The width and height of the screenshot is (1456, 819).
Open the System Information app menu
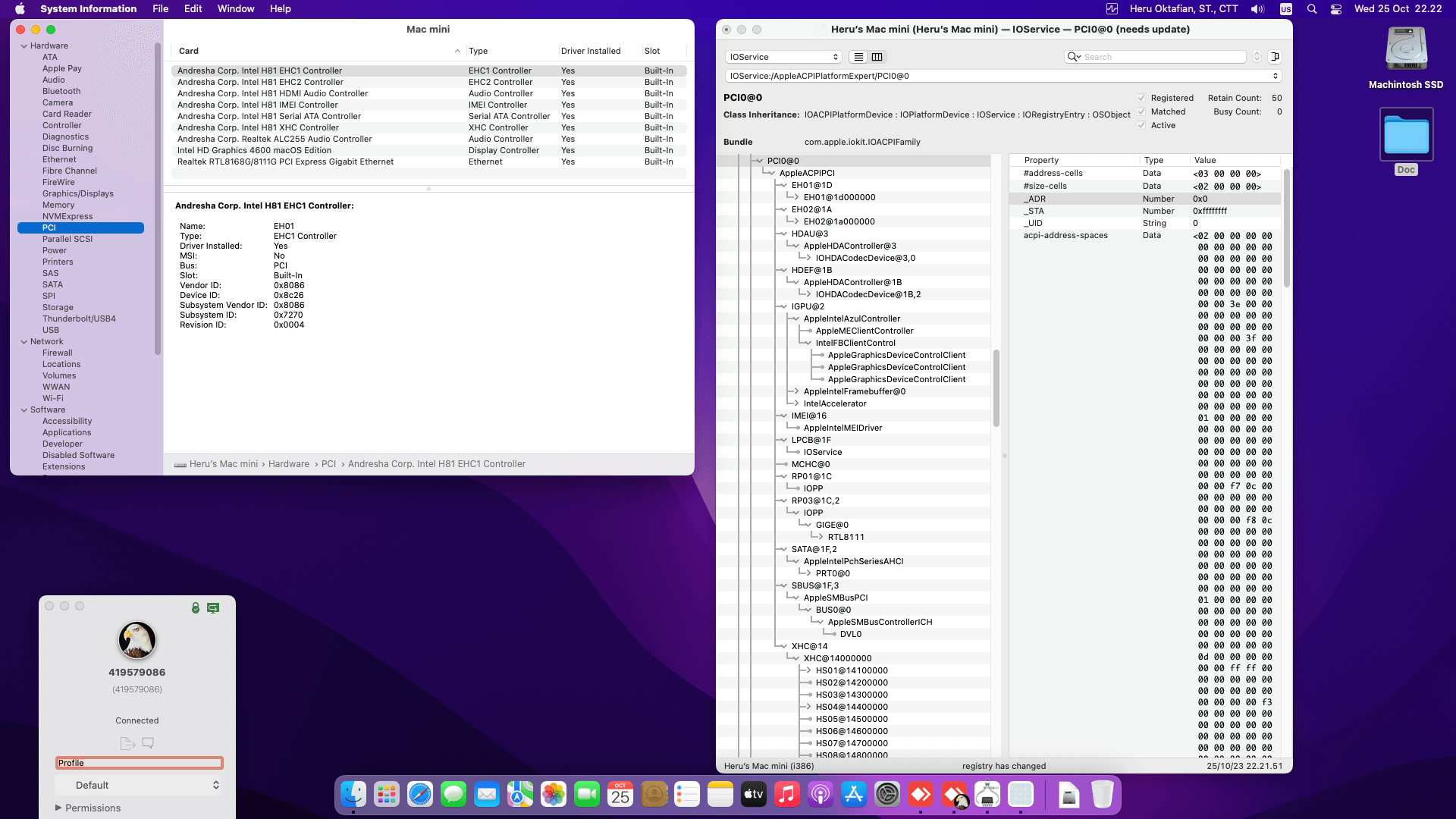pos(89,9)
